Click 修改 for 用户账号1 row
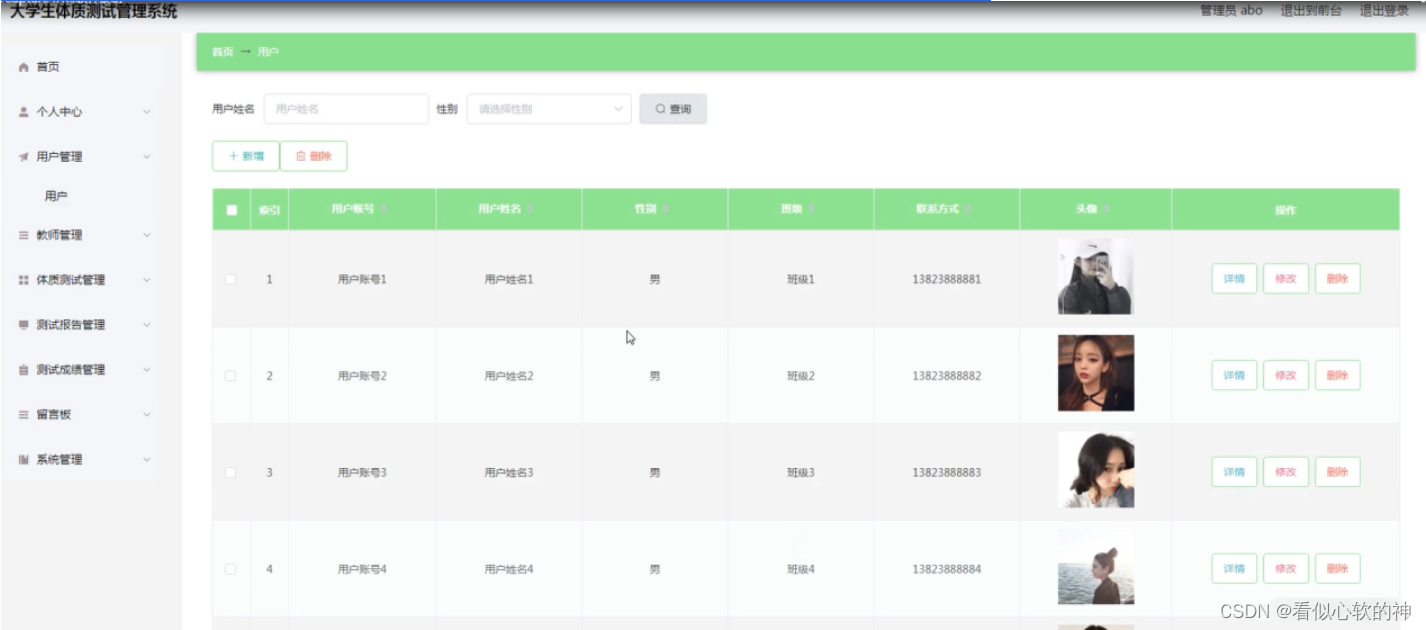Image resolution: width=1426 pixels, height=630 pixels. point(1286,279)
